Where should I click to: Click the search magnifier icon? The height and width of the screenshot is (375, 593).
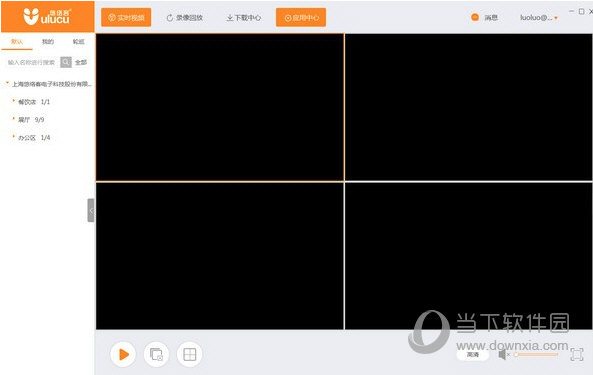66,62
